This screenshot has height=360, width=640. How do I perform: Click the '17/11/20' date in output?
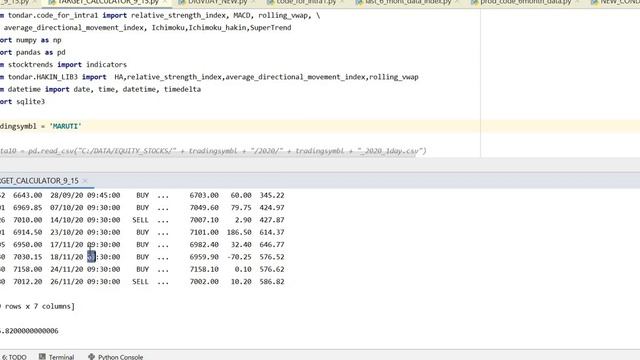tap(67, 244)
